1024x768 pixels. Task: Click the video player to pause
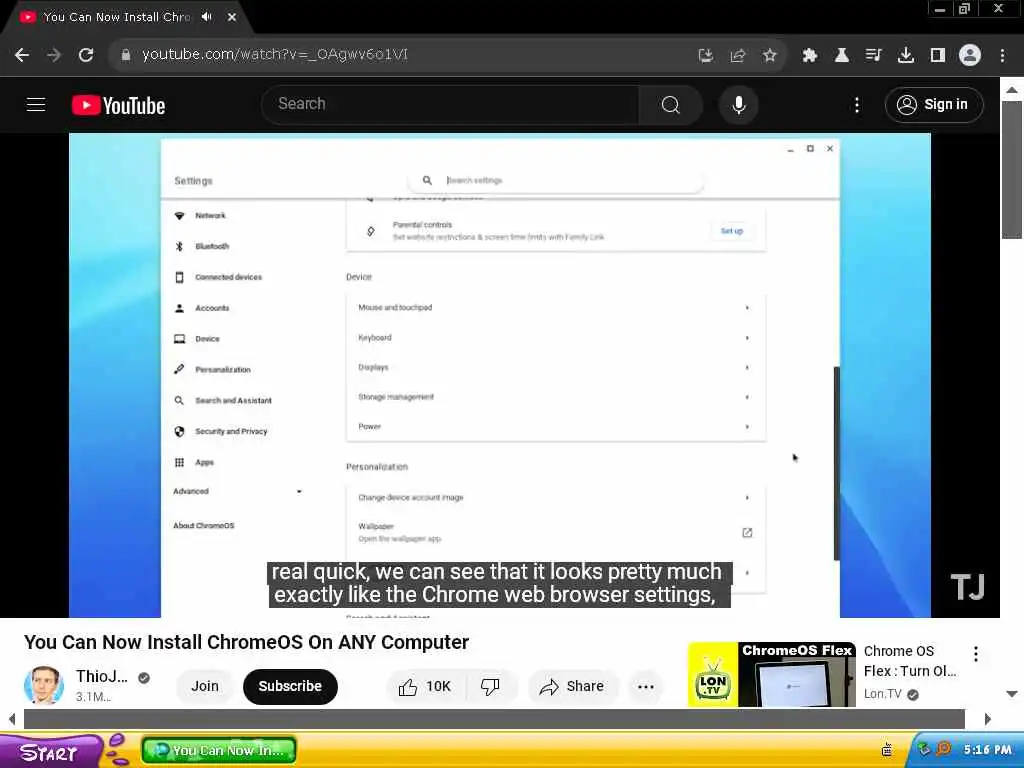click(500, 376)
